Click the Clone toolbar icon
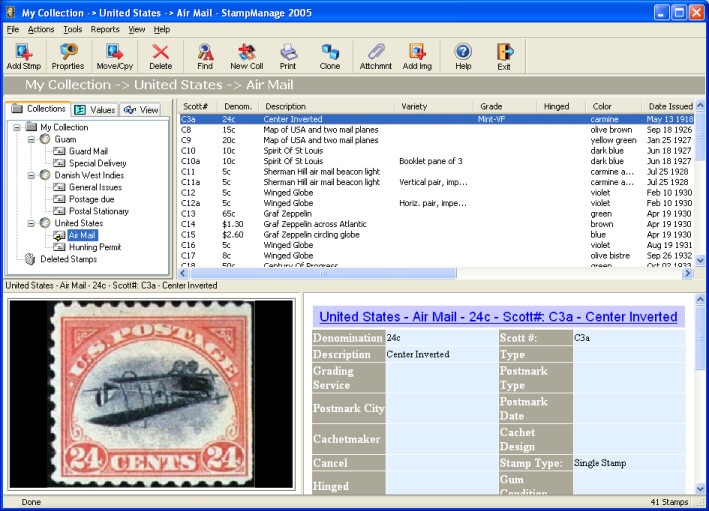Viewport: 709px width, 511px height. tap(330, 57)
